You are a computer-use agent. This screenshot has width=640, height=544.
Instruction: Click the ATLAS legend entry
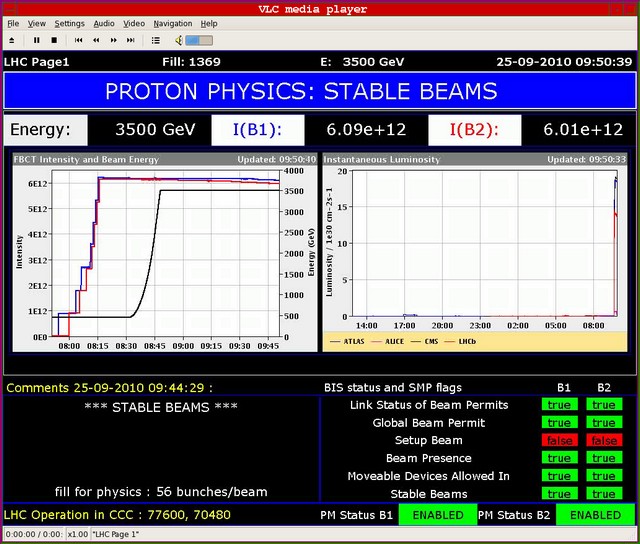pos(347,341)
